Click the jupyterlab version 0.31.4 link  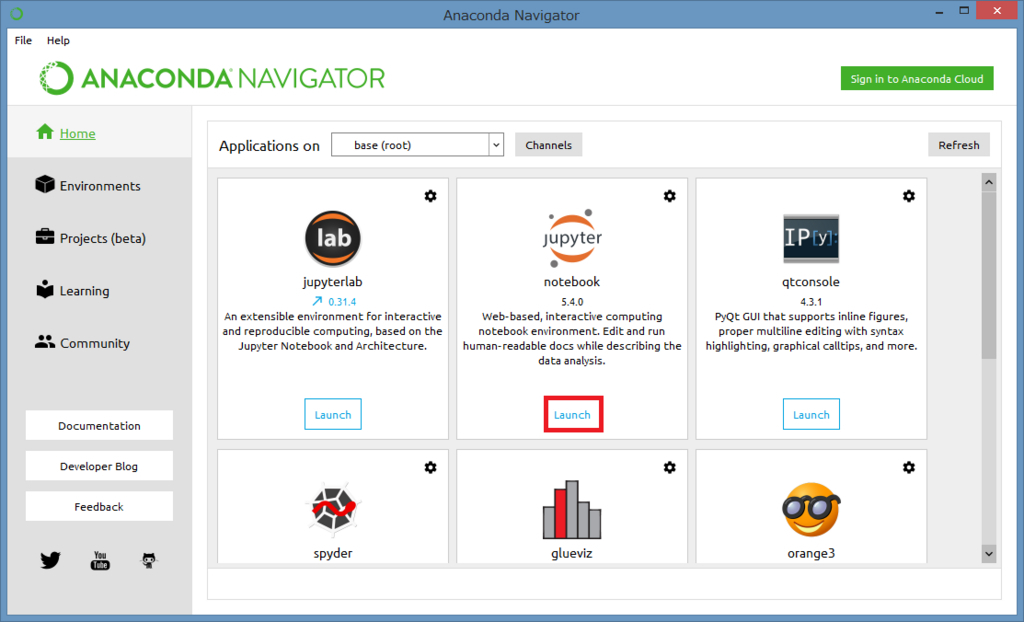click(342, 302)
